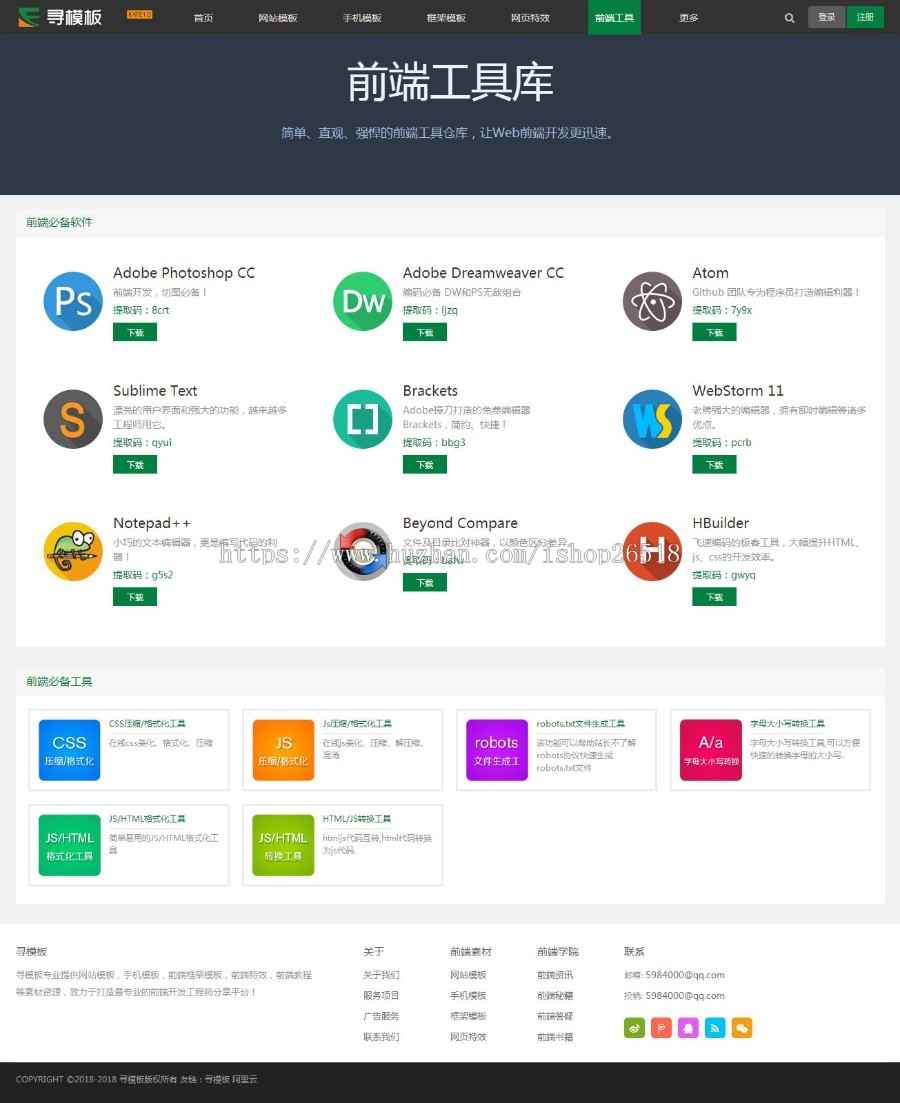Screen dimensions: 900x1103
Task: Click the Atom editor icon
Action: [x=652, y=301]
